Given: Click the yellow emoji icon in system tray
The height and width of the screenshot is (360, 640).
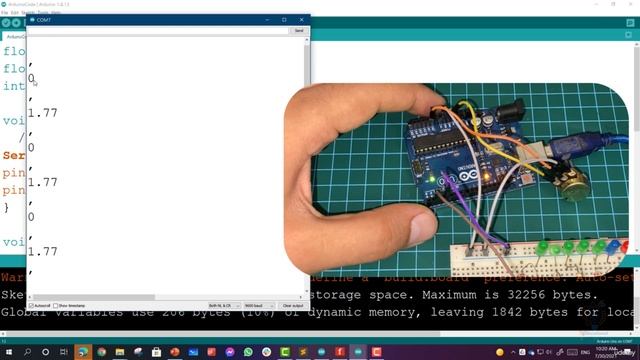Looking at the screenshot, I should [x=500, y=352].
